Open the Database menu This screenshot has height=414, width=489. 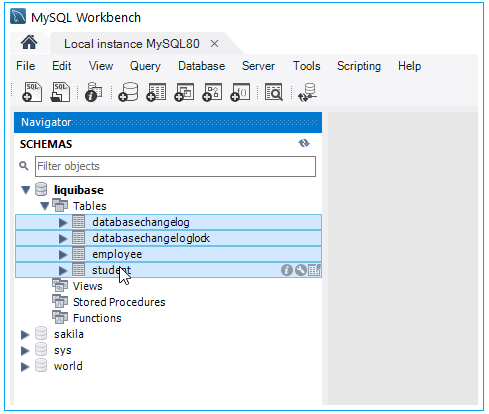pyautogui.click(x=201, y=66)
